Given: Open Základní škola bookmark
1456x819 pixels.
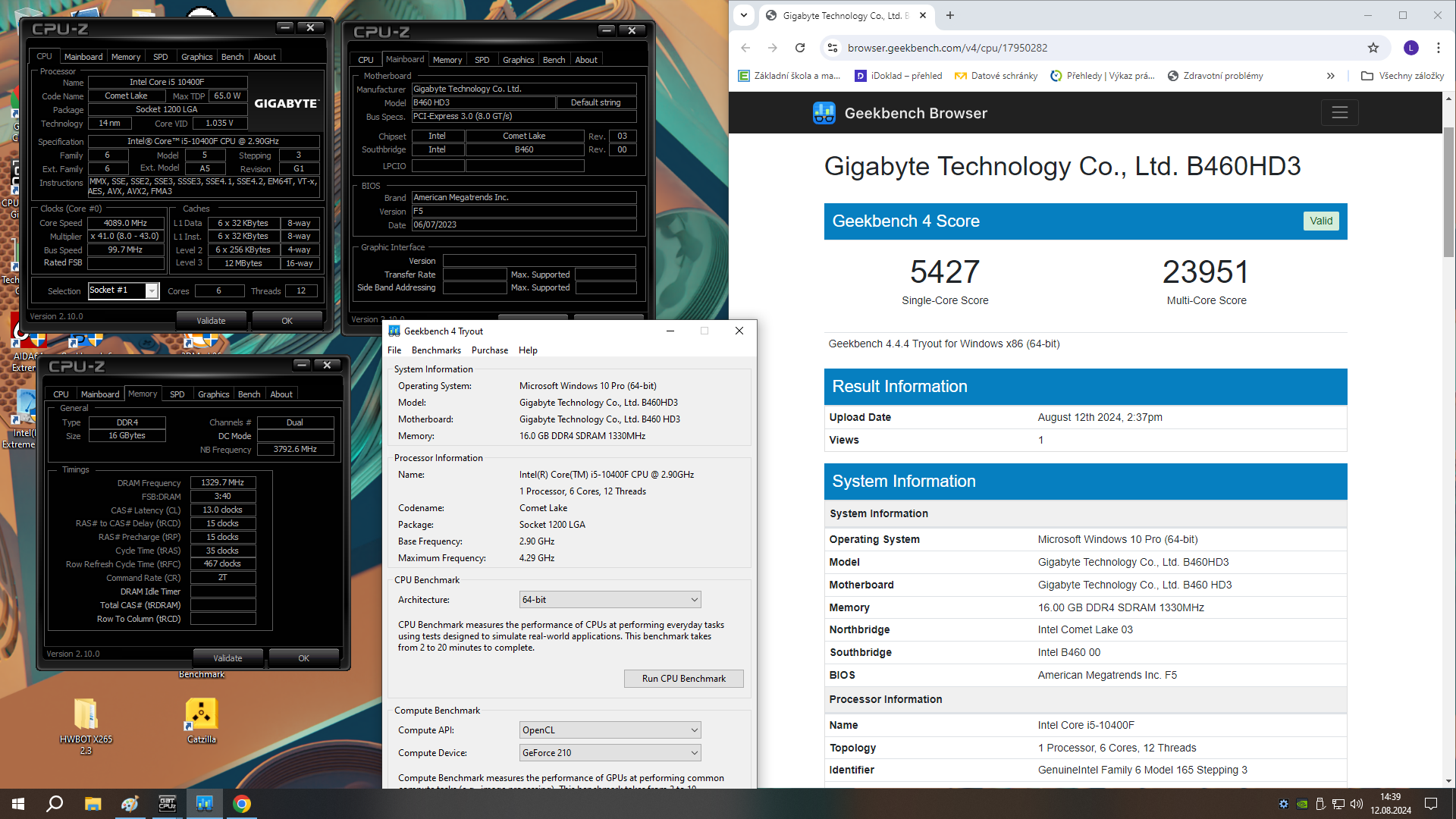Looking at the screenshot, I should click(789, 76).
